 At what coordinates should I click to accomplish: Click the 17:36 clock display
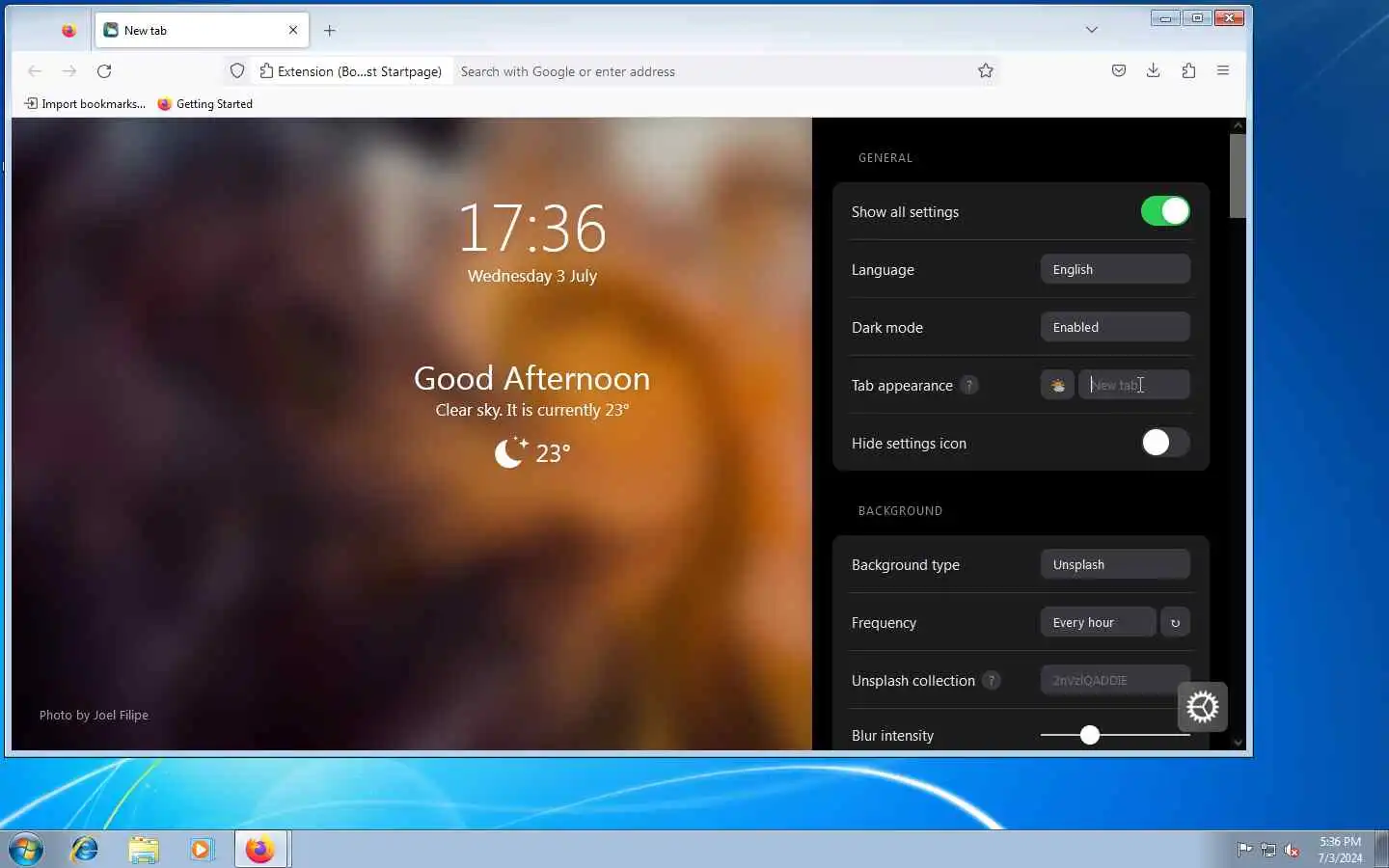[531, 229]
